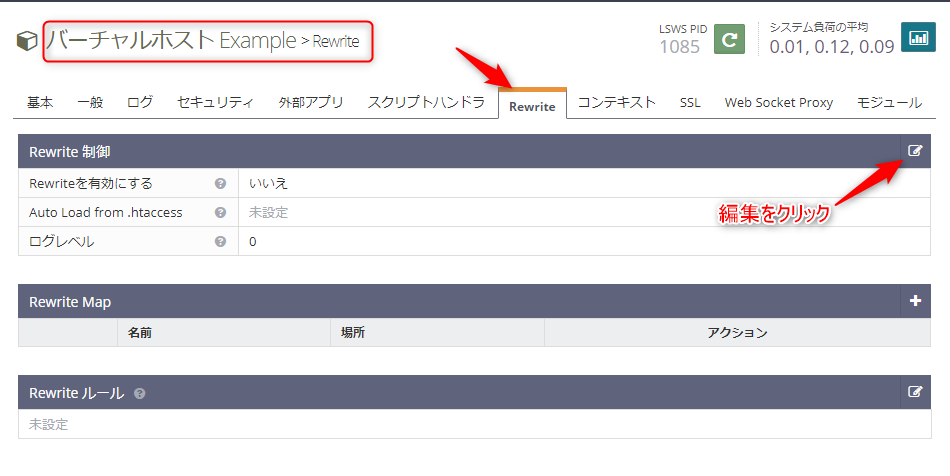
Task: Click help icon beside Rewriteを有効にする
Action: 220,184
